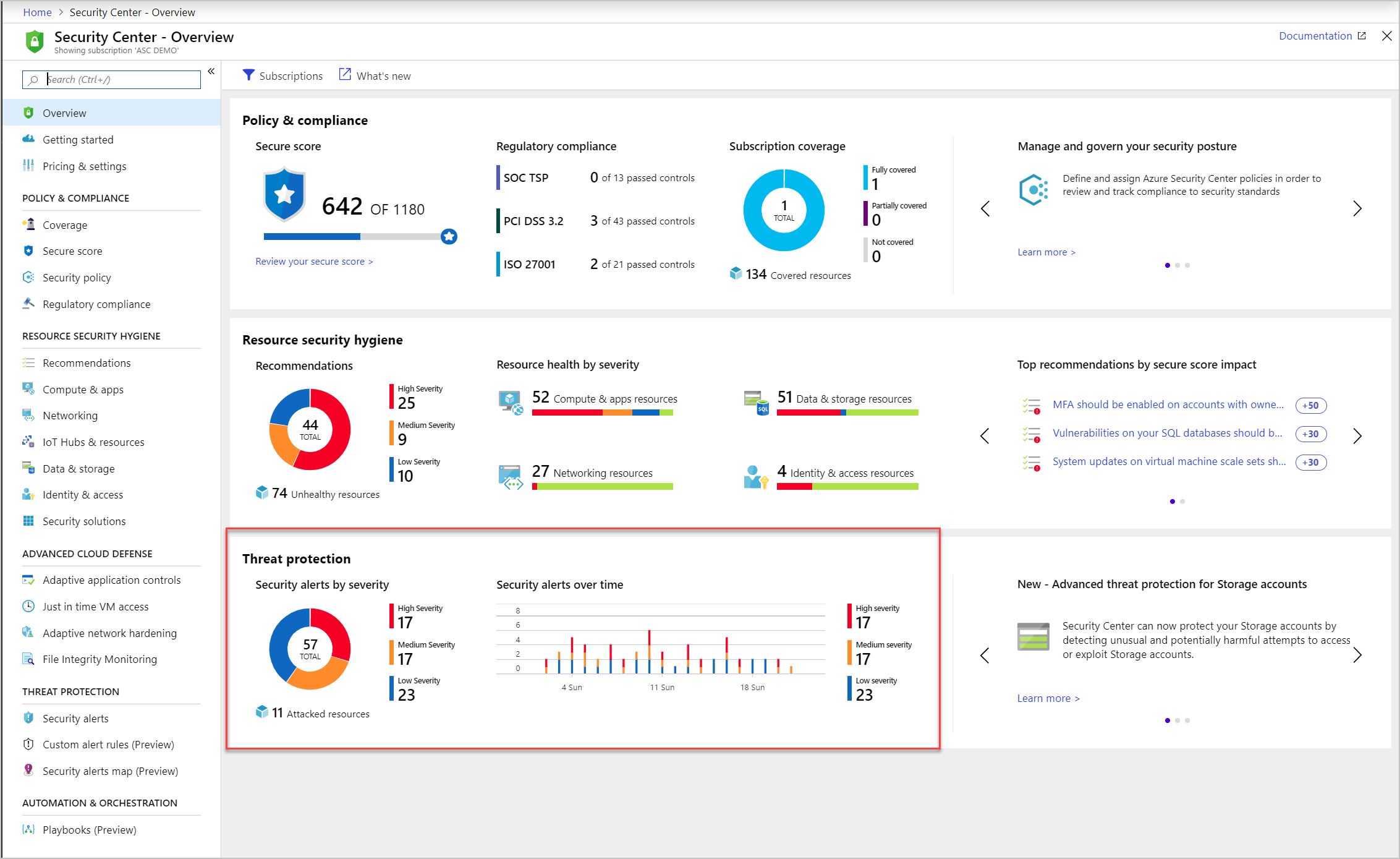This screenshot has height=859, width=1400.
Task: Click the Pricing & settings bars icon
Action: (x=28, y=165)
